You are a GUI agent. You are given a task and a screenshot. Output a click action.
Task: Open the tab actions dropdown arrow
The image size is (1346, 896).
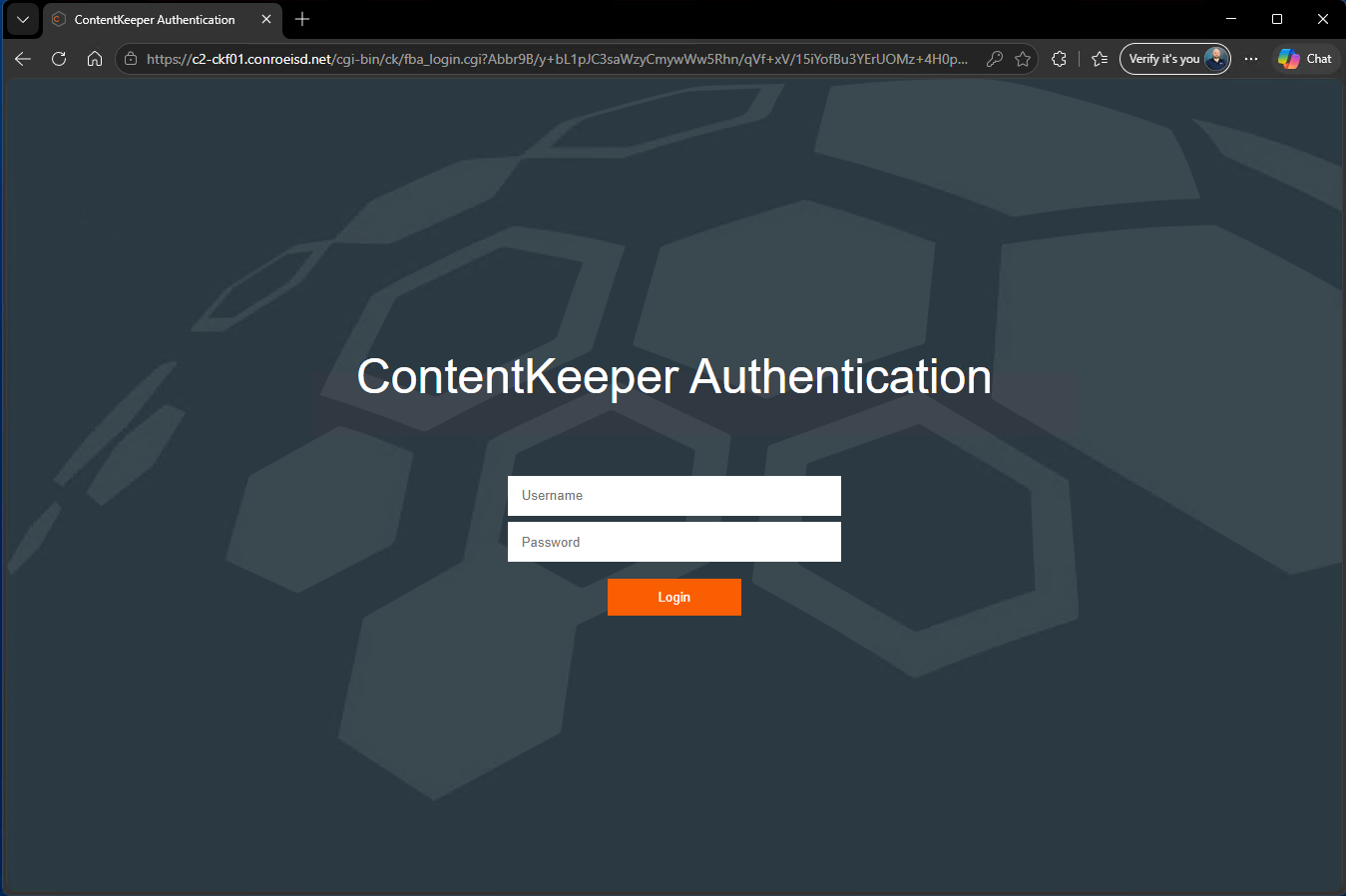[23, 19]
